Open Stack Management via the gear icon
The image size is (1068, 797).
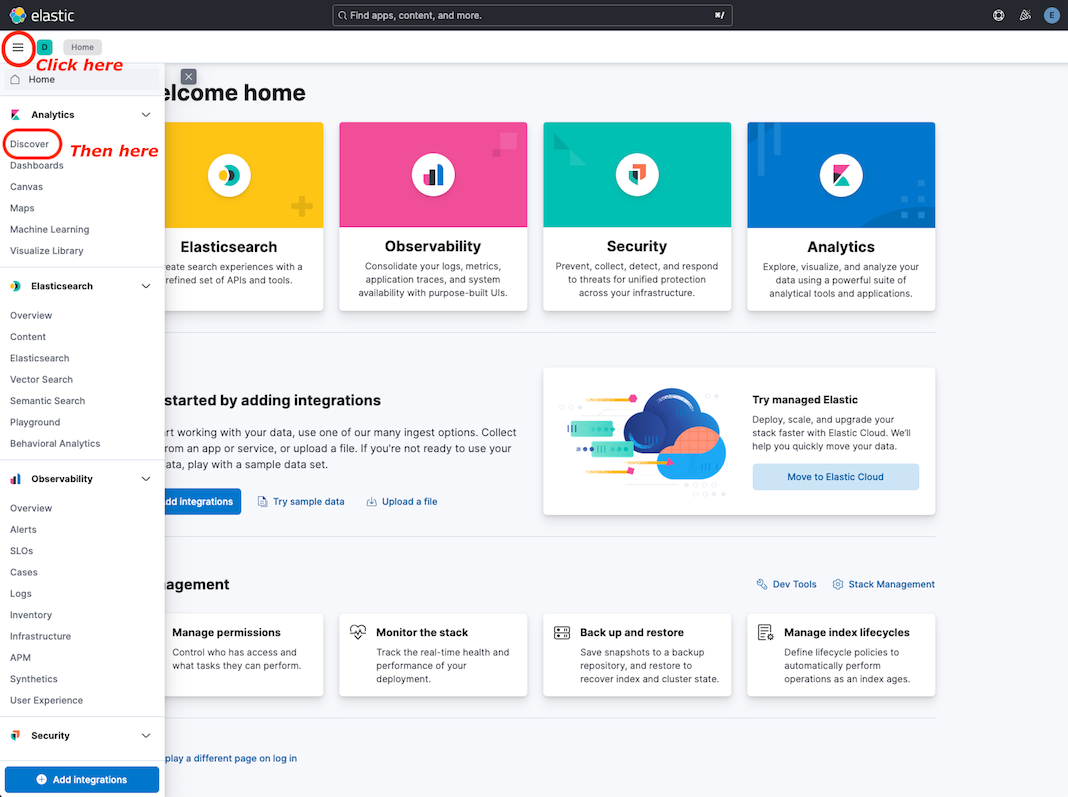pos(882,584)
